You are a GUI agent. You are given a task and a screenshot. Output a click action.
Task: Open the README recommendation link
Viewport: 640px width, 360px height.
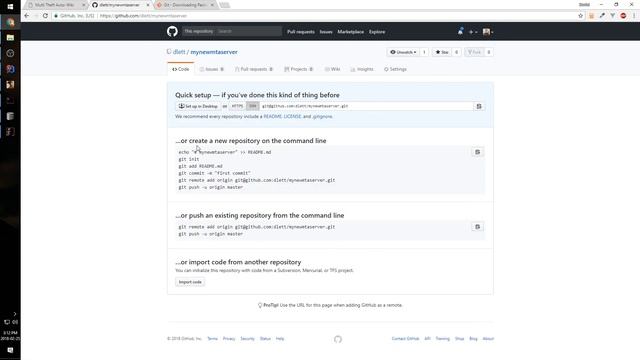(273, 117)
